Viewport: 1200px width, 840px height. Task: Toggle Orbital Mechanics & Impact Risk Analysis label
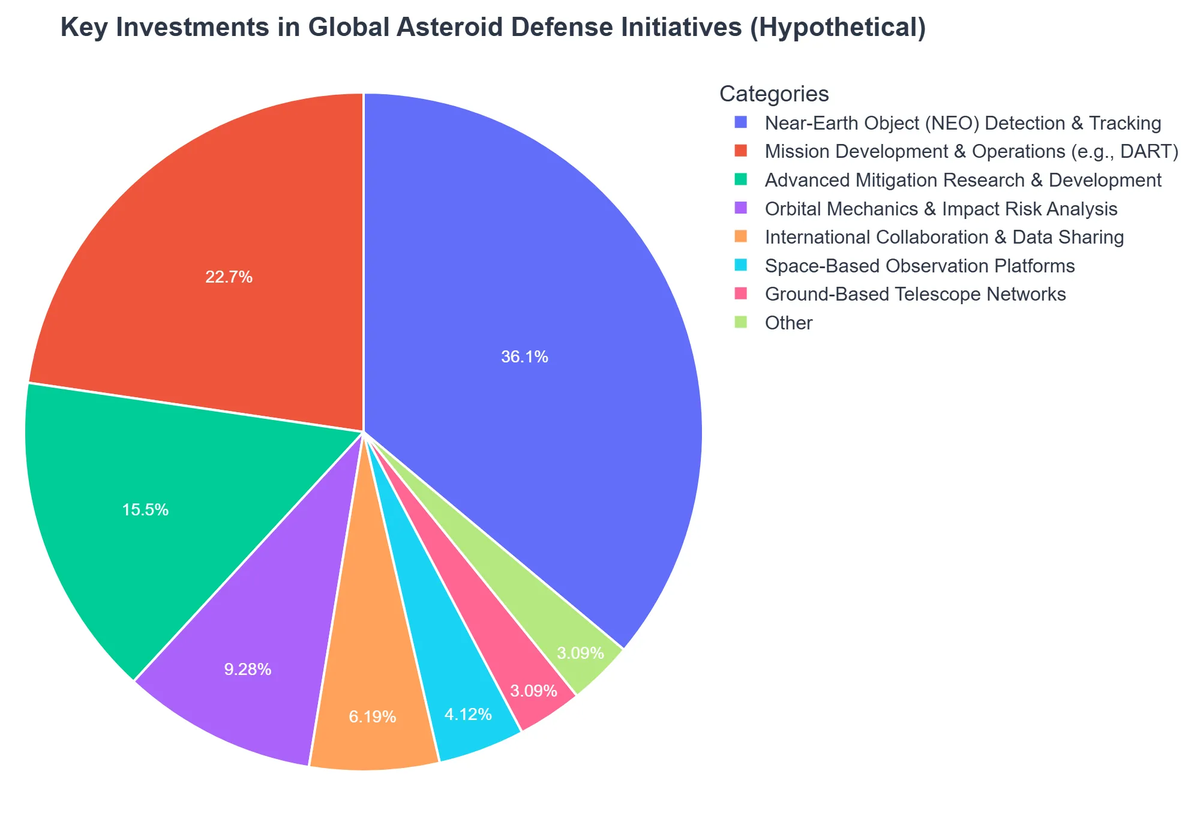coord(941,209)
